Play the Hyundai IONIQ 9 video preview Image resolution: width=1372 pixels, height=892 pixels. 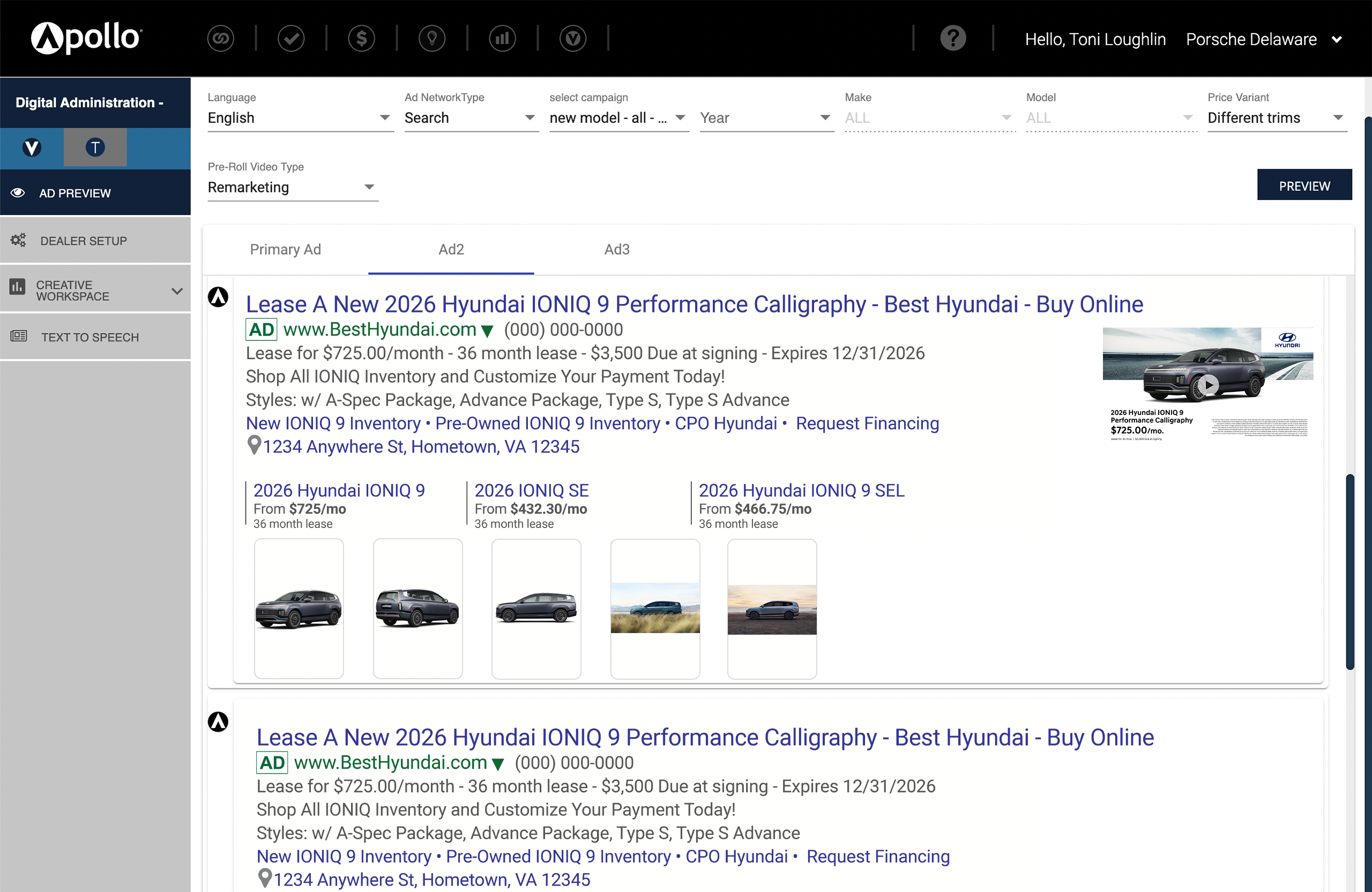(x=1209, y=384)
